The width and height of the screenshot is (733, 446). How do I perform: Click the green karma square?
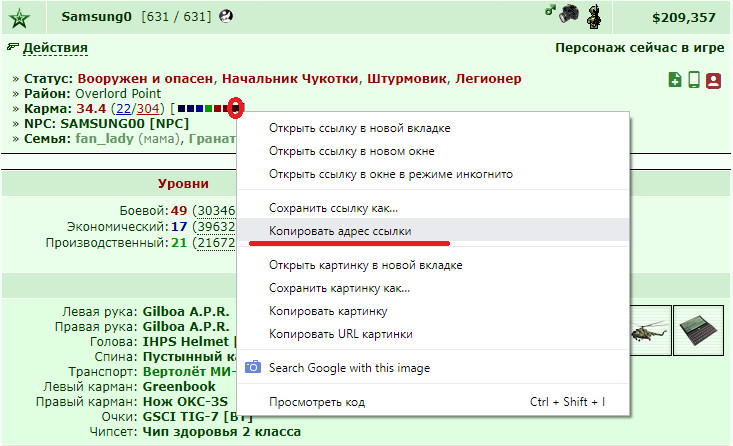(x=208, y=108)
